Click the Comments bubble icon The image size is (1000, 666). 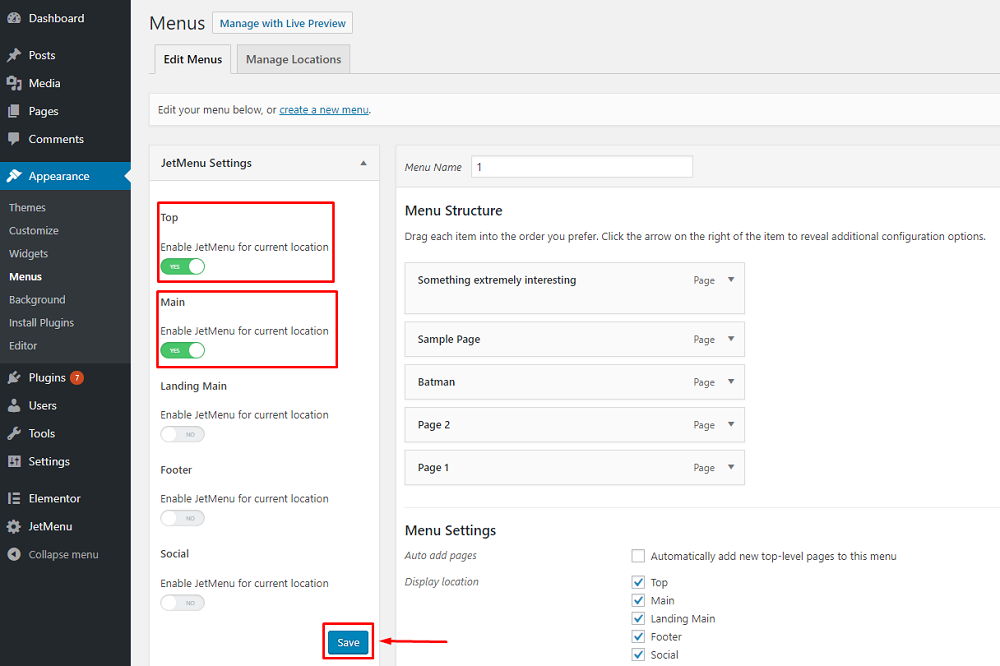tap(14, 139)
